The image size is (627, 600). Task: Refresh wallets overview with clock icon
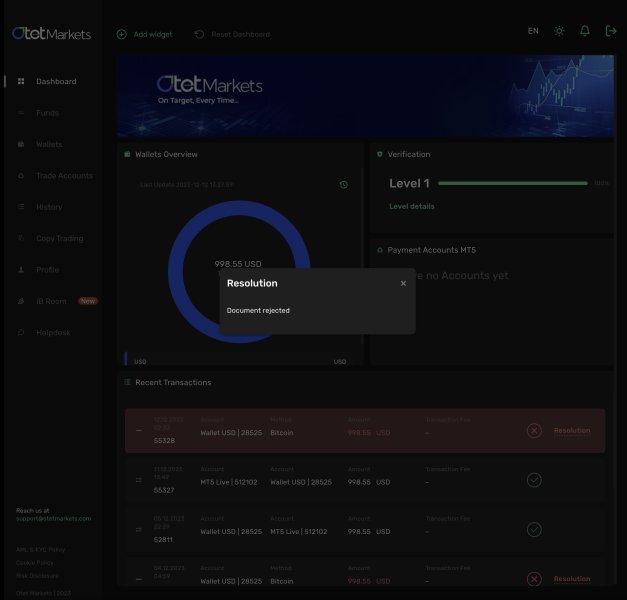point(343,184)
